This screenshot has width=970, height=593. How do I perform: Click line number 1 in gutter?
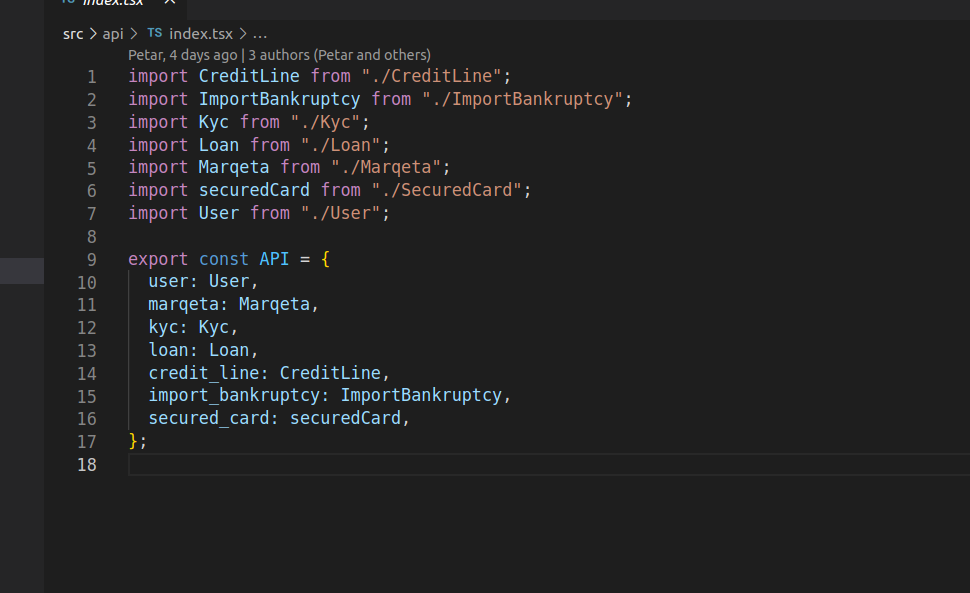[x=92, y=77]
